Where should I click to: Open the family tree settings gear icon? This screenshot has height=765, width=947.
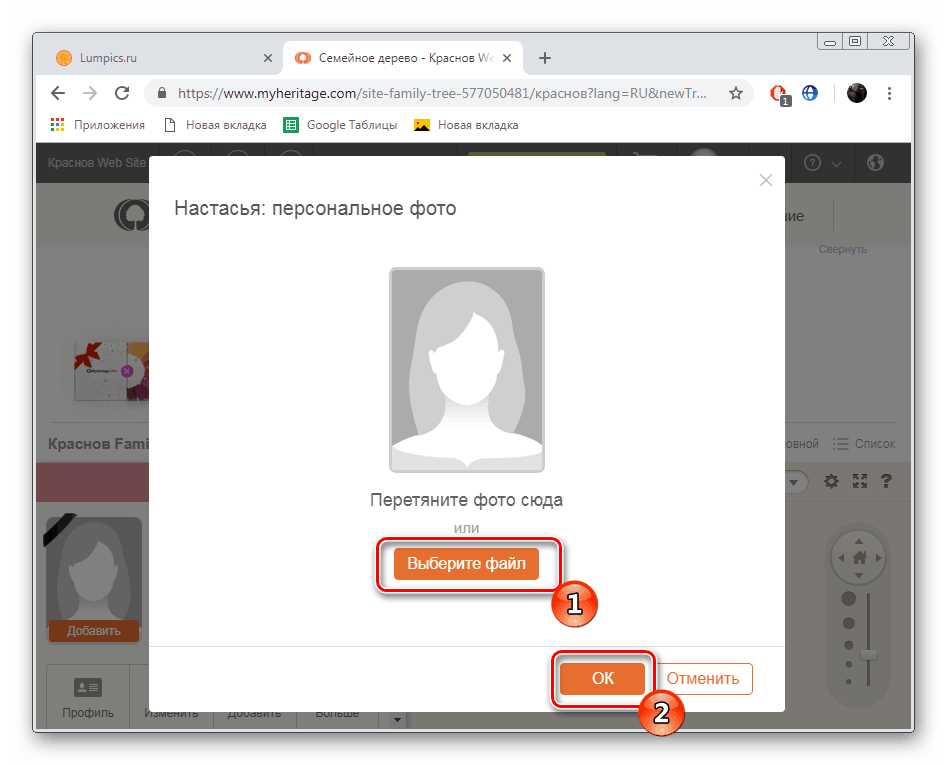tap(831, 481)
